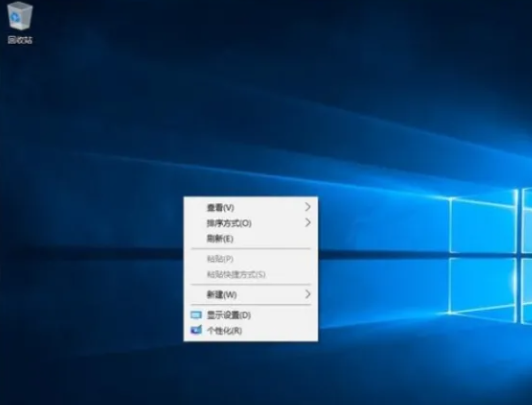This screenshot has width=532, height=405.
Task: Choose 刷新(E) to refresh the desktop
Action: pyautogui.click(x=251, y=239)
